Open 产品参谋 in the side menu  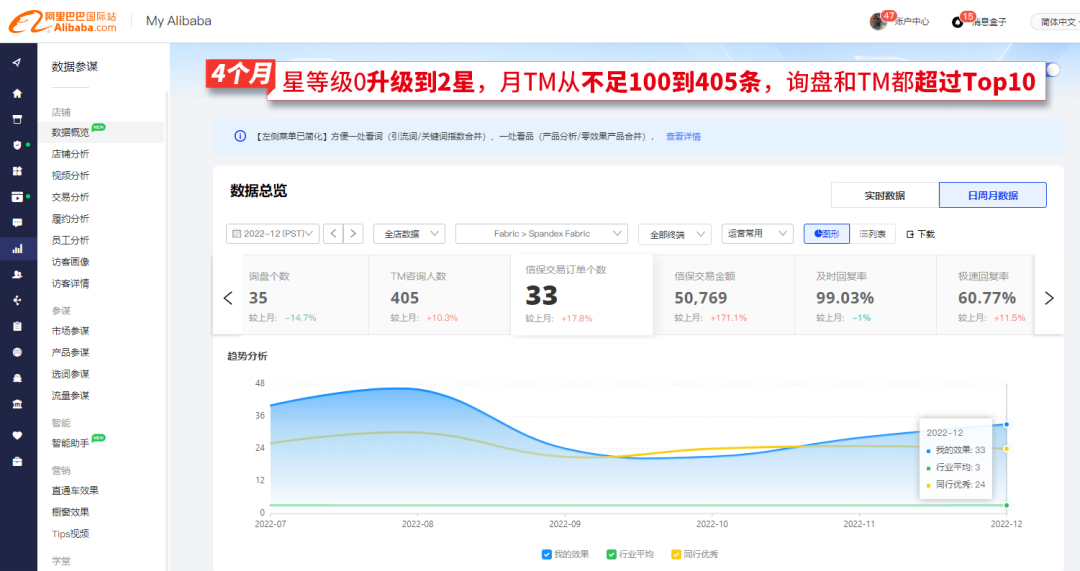(x=70, y=352)
